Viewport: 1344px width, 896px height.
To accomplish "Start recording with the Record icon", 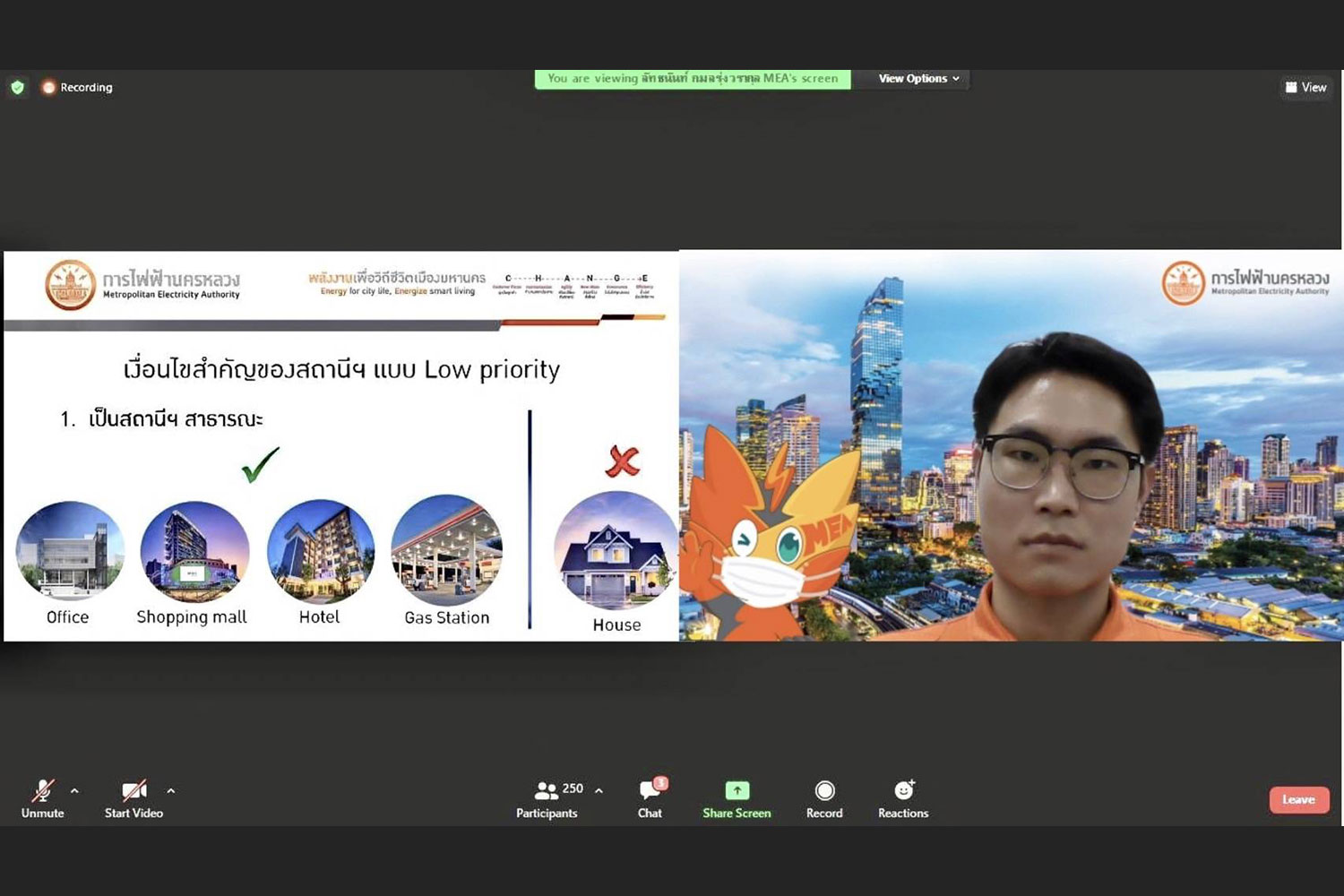I will pyautogui.click(x=823, y=792).
